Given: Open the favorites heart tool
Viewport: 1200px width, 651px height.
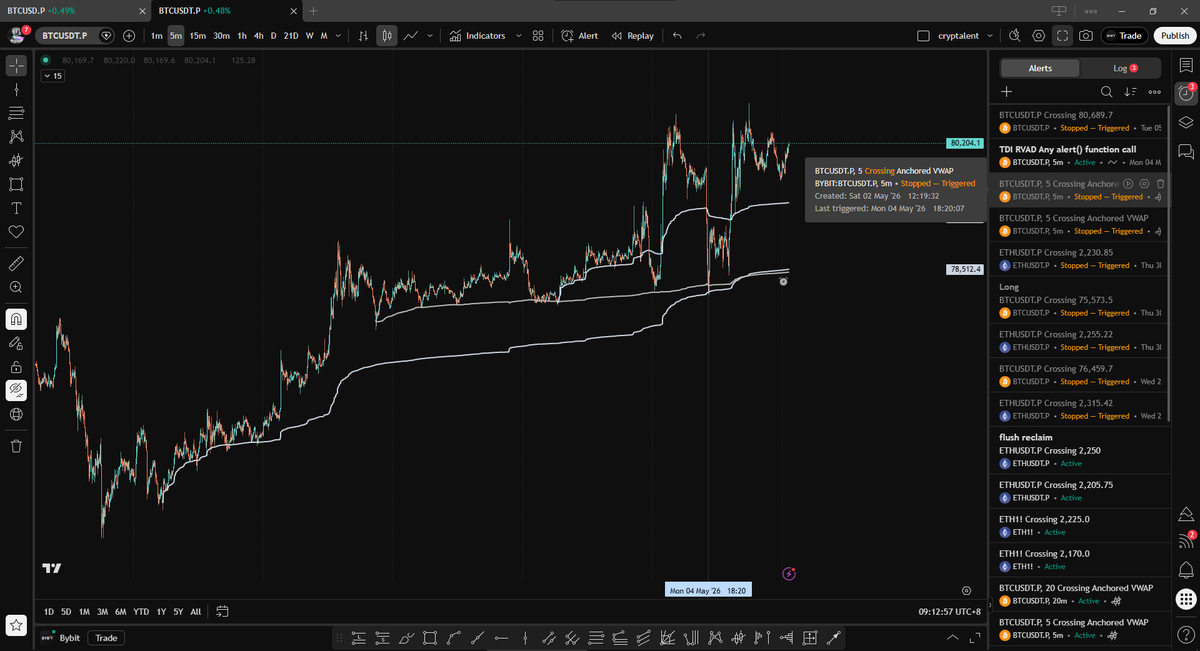Looking at the screenshot, I should [16, 232].
